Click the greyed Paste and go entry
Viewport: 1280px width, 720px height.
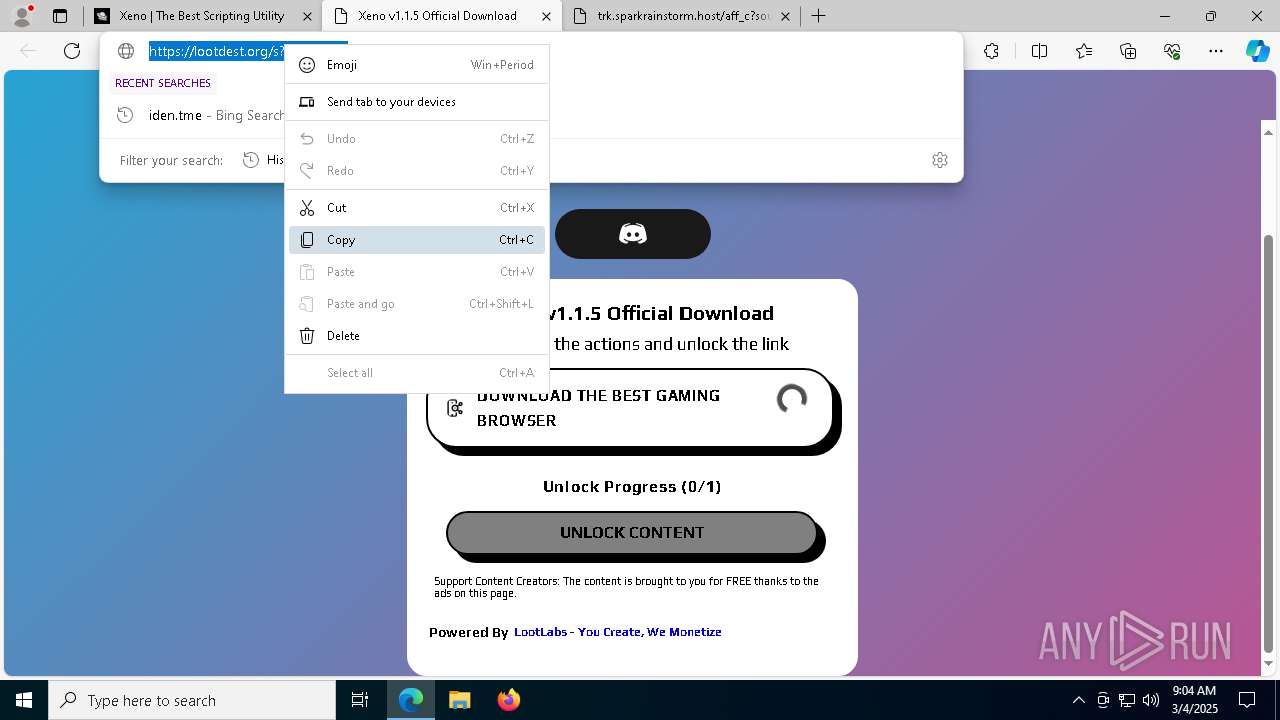[417, 304]
